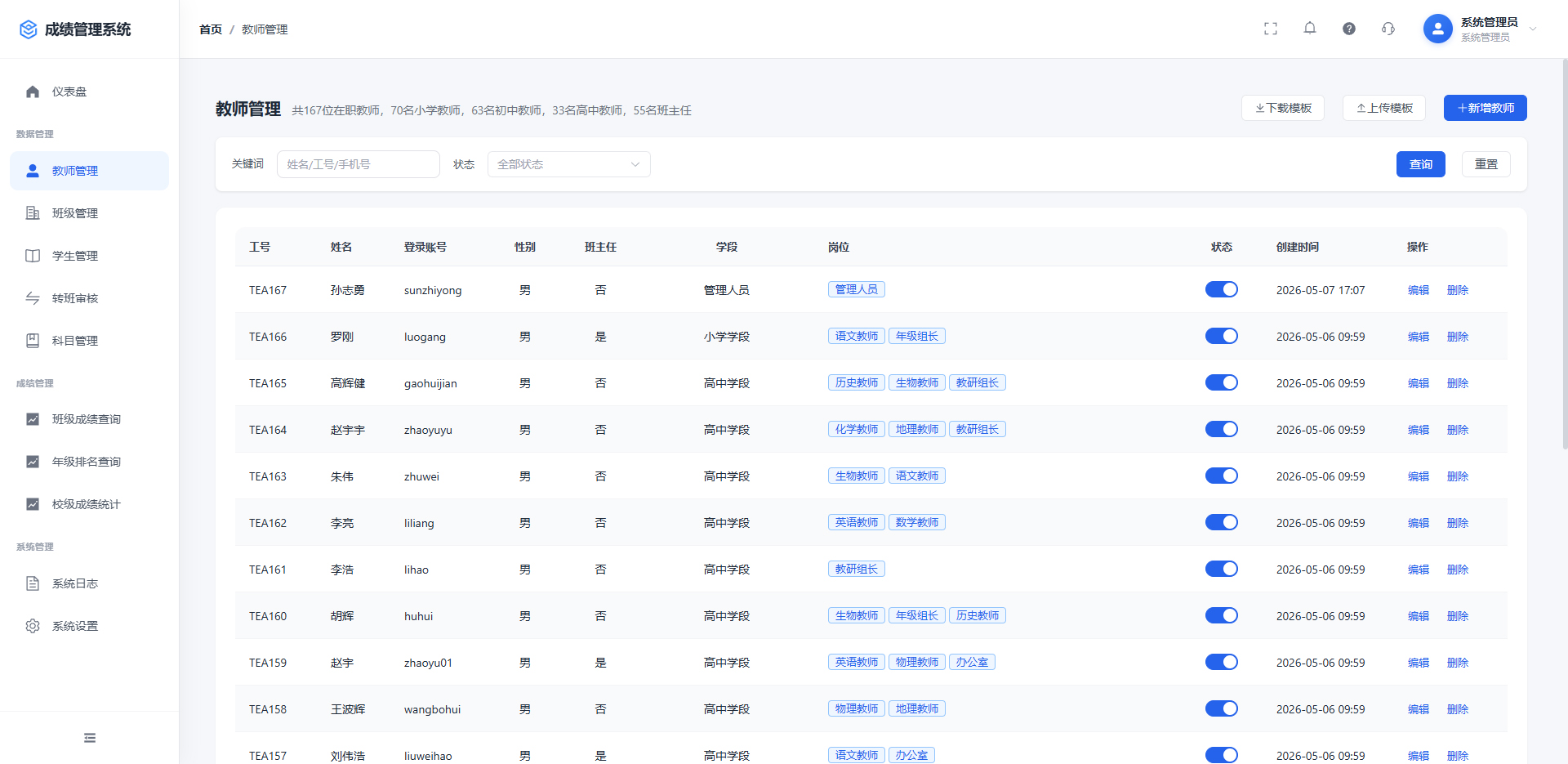Screen dimensions: 1568x764
Task: Click the 首页 breadcrumb link
Action: click(211, 29)
